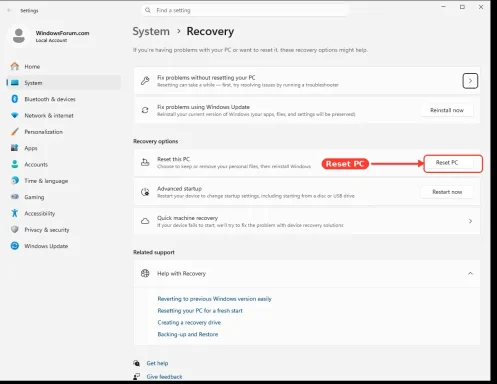This screenshot has width=497, height=384.
Task: Open Time & language settings
Action: pyautogui.click(x=63, y=181)
